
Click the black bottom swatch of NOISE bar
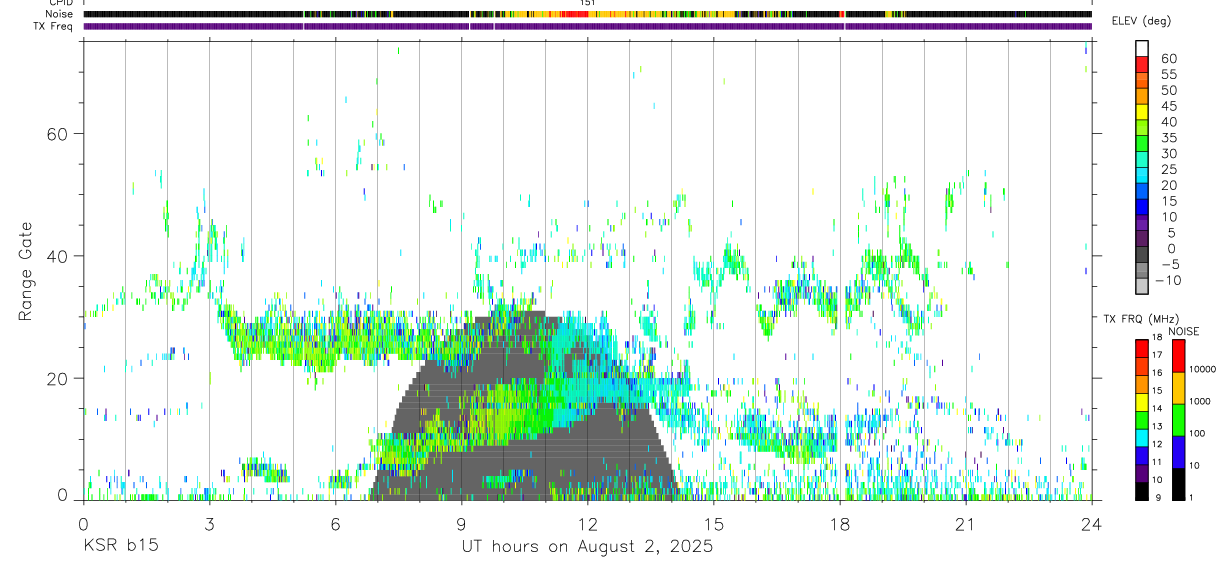click(1178, 483)
